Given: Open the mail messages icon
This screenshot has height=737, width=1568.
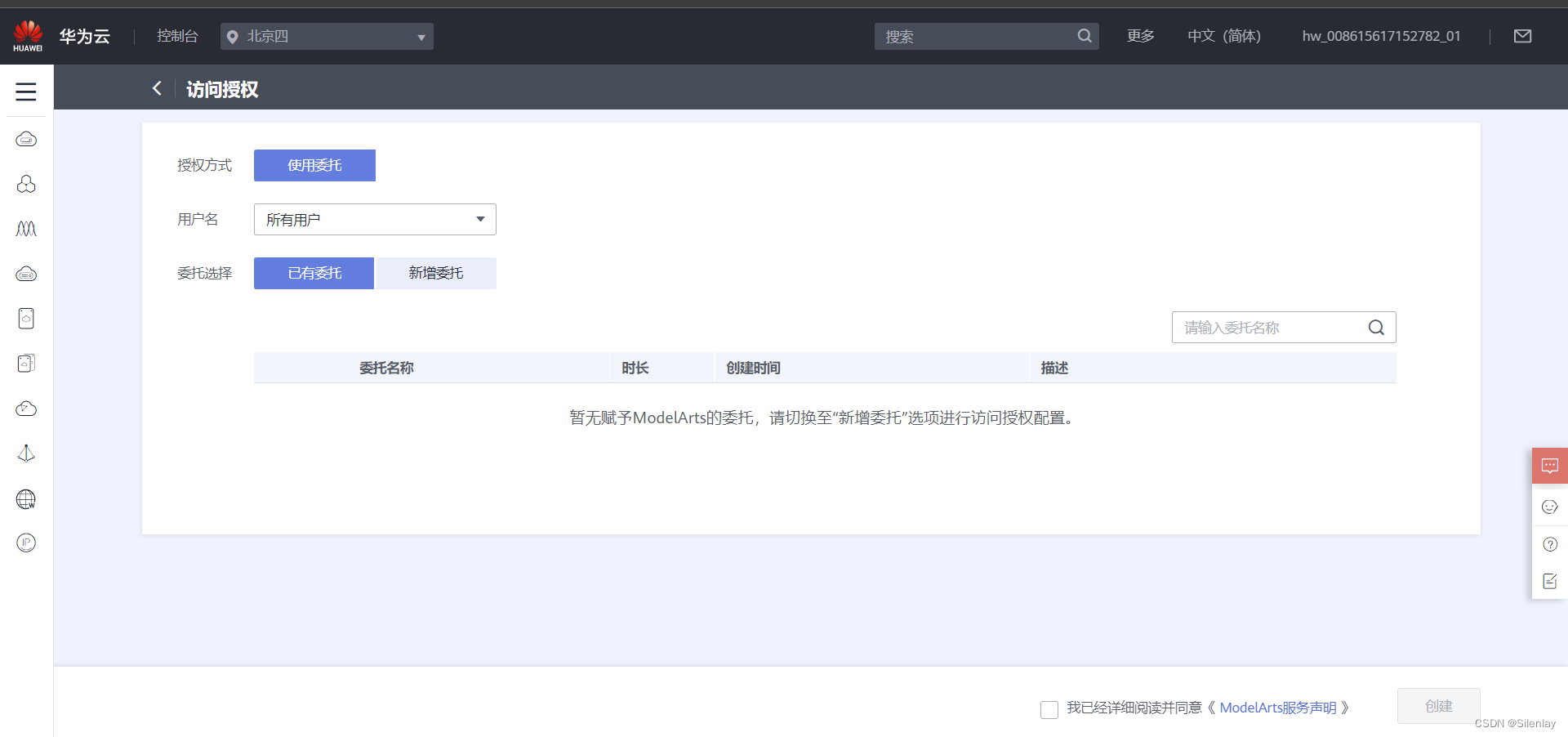Looking at the screenshot, I should click(x=1522, y=36).
